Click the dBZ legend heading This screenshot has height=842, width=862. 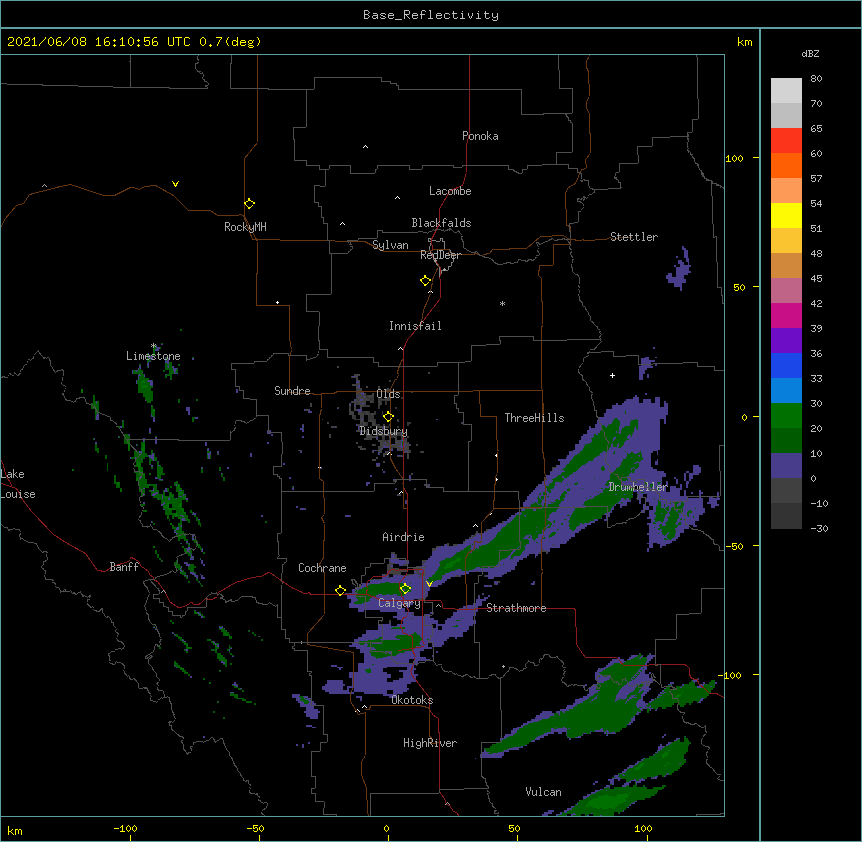point(810,54)
